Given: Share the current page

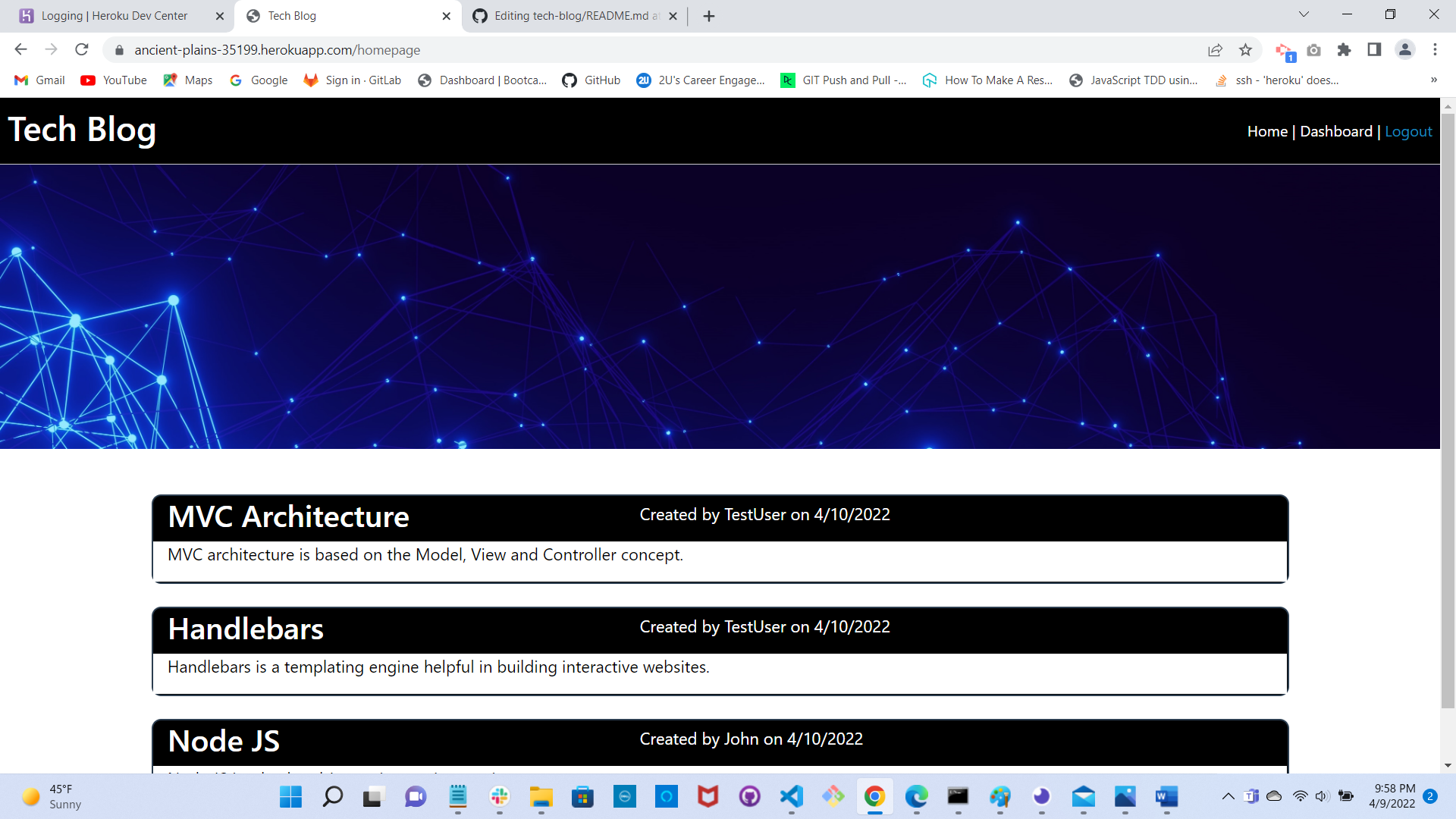Looking at the screenshot, I should [1216, 49].
